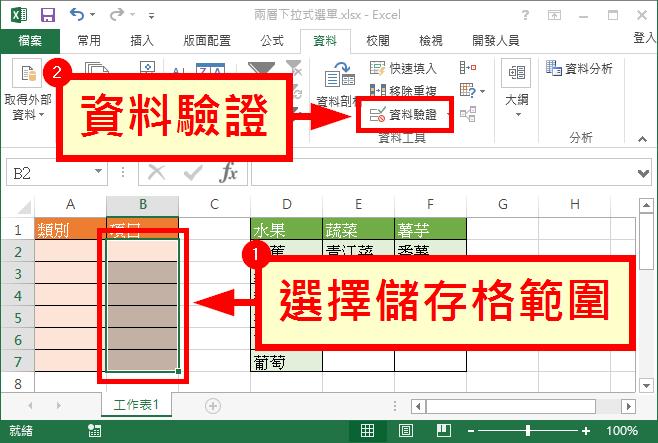Click the zoom out minus button
The height and width of the screenshot is (443, 658).
(x=471, y=431)
